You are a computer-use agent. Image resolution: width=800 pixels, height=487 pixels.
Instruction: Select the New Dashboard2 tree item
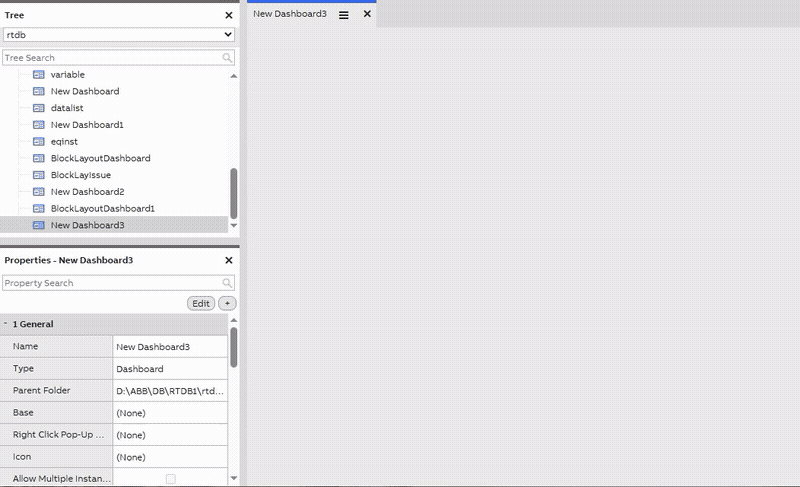88,192
